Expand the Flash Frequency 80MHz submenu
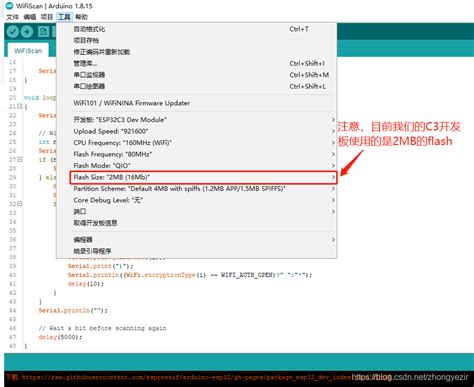474x387 pixels. click(197, 154)
